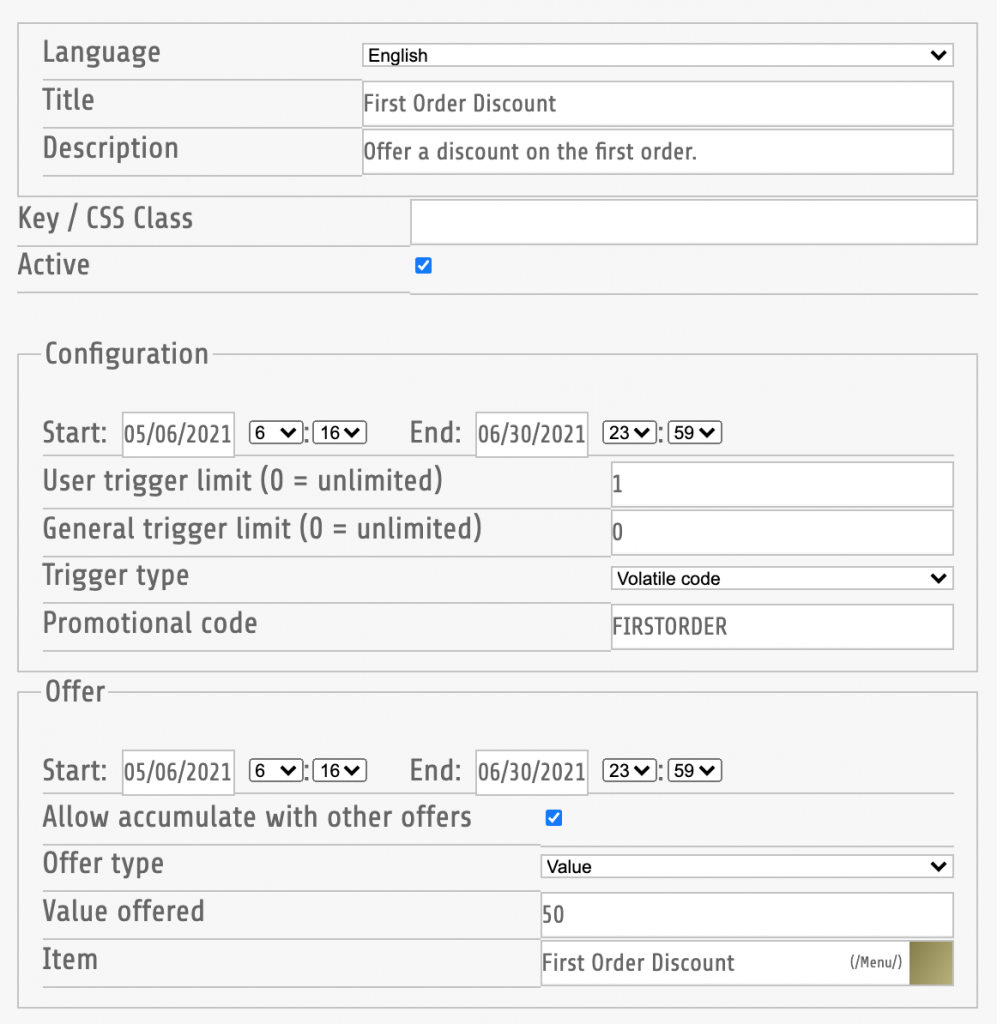Click Configuration End date field
The width and height of the screenshot is (997, 1024).
point(531,434)
